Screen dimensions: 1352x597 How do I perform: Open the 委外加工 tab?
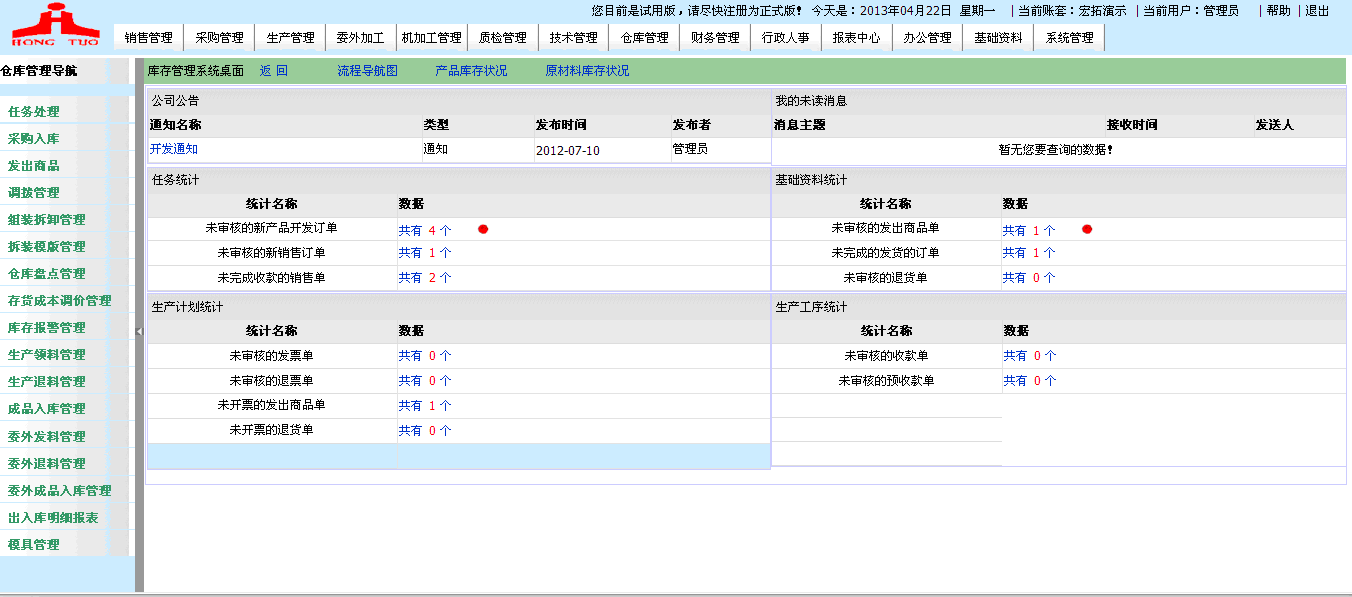coord(360,38)
